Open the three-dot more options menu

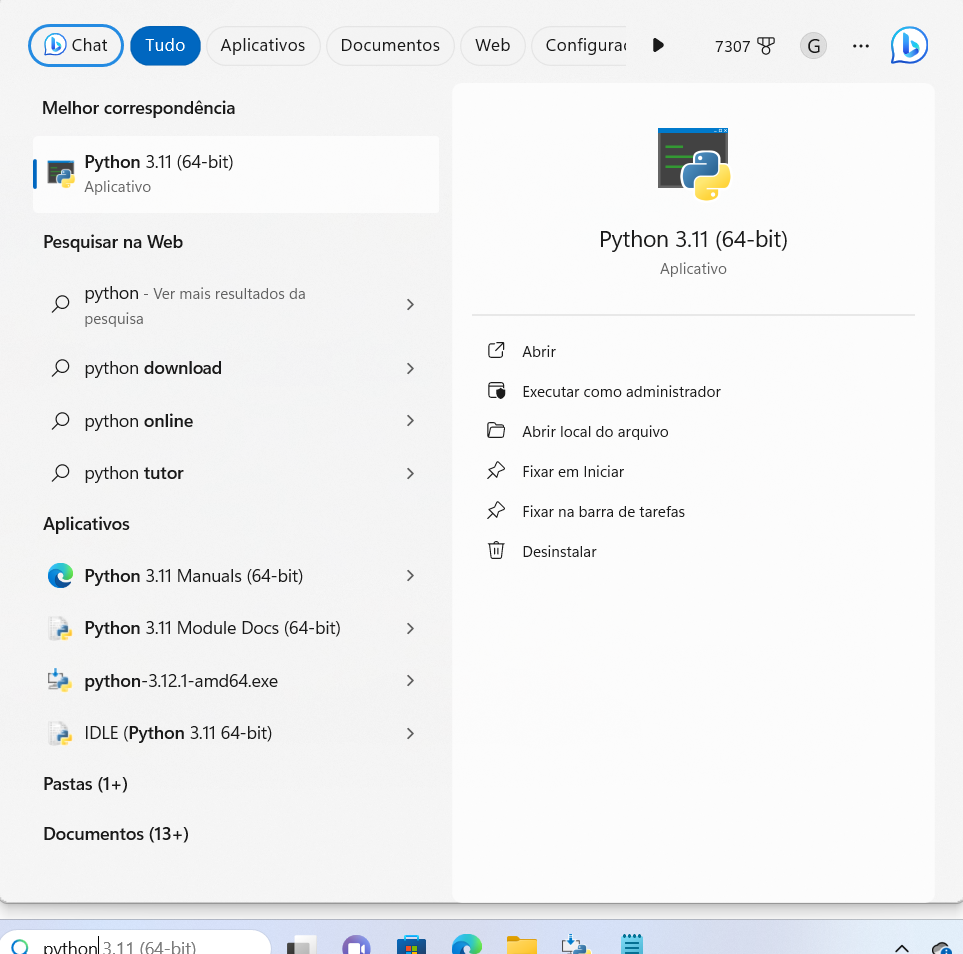[860, 46]
